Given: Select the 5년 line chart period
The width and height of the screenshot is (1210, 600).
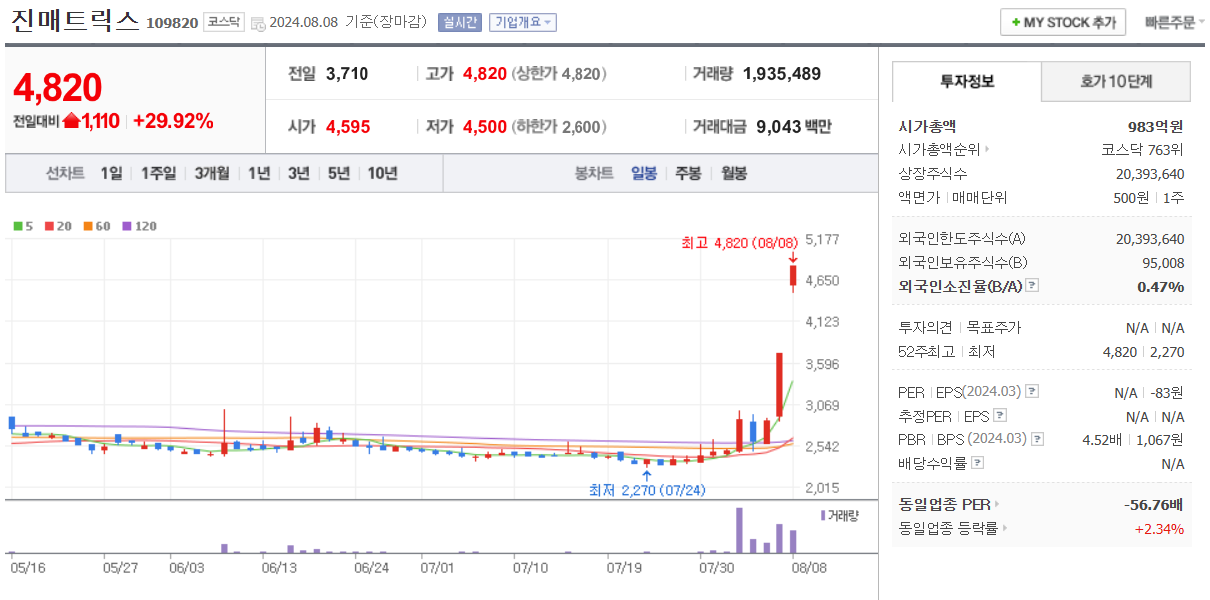Looking at the screenshot, I should [x=338, y=173].
